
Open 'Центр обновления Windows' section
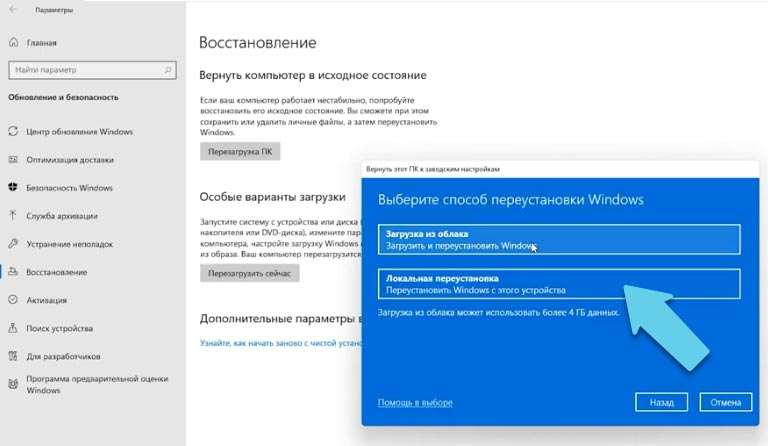pos(79,132)
